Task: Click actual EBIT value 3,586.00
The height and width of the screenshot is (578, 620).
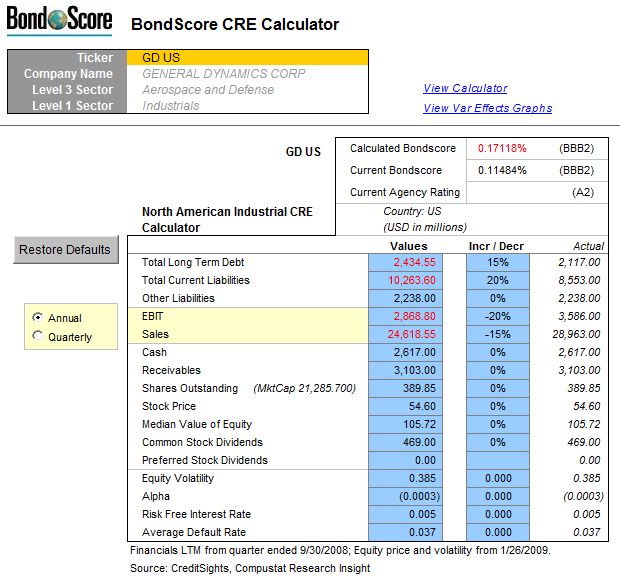Action: coord(579,316)
